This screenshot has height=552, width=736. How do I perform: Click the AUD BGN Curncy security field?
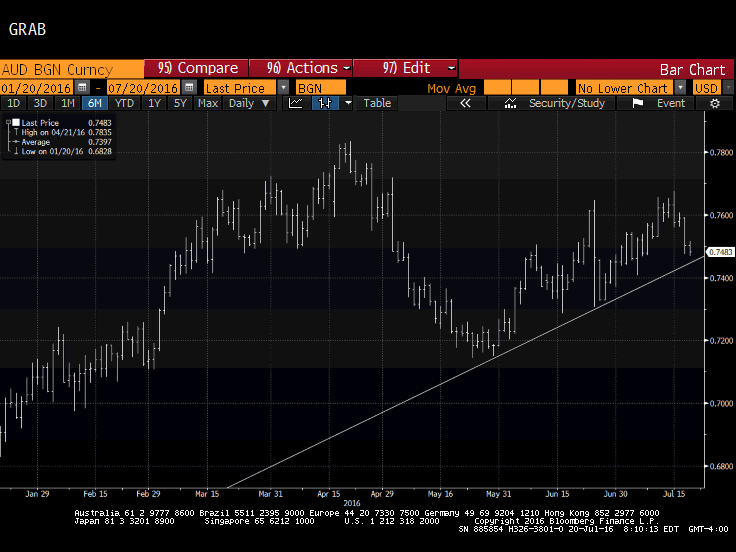pos(72,69)
